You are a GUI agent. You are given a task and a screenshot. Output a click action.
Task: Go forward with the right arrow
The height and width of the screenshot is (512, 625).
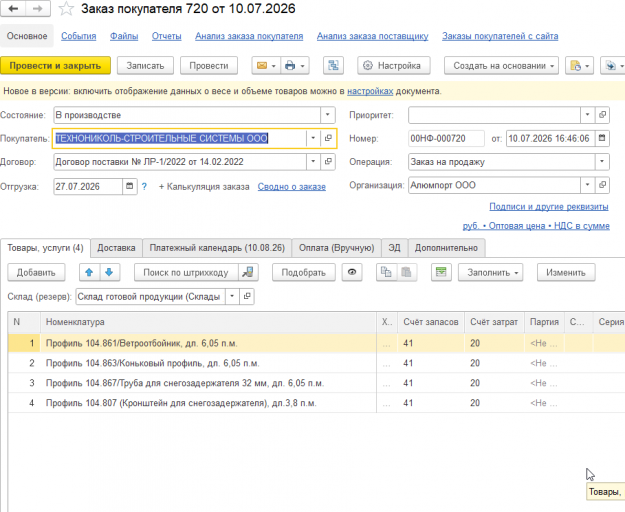pos(38,9)
